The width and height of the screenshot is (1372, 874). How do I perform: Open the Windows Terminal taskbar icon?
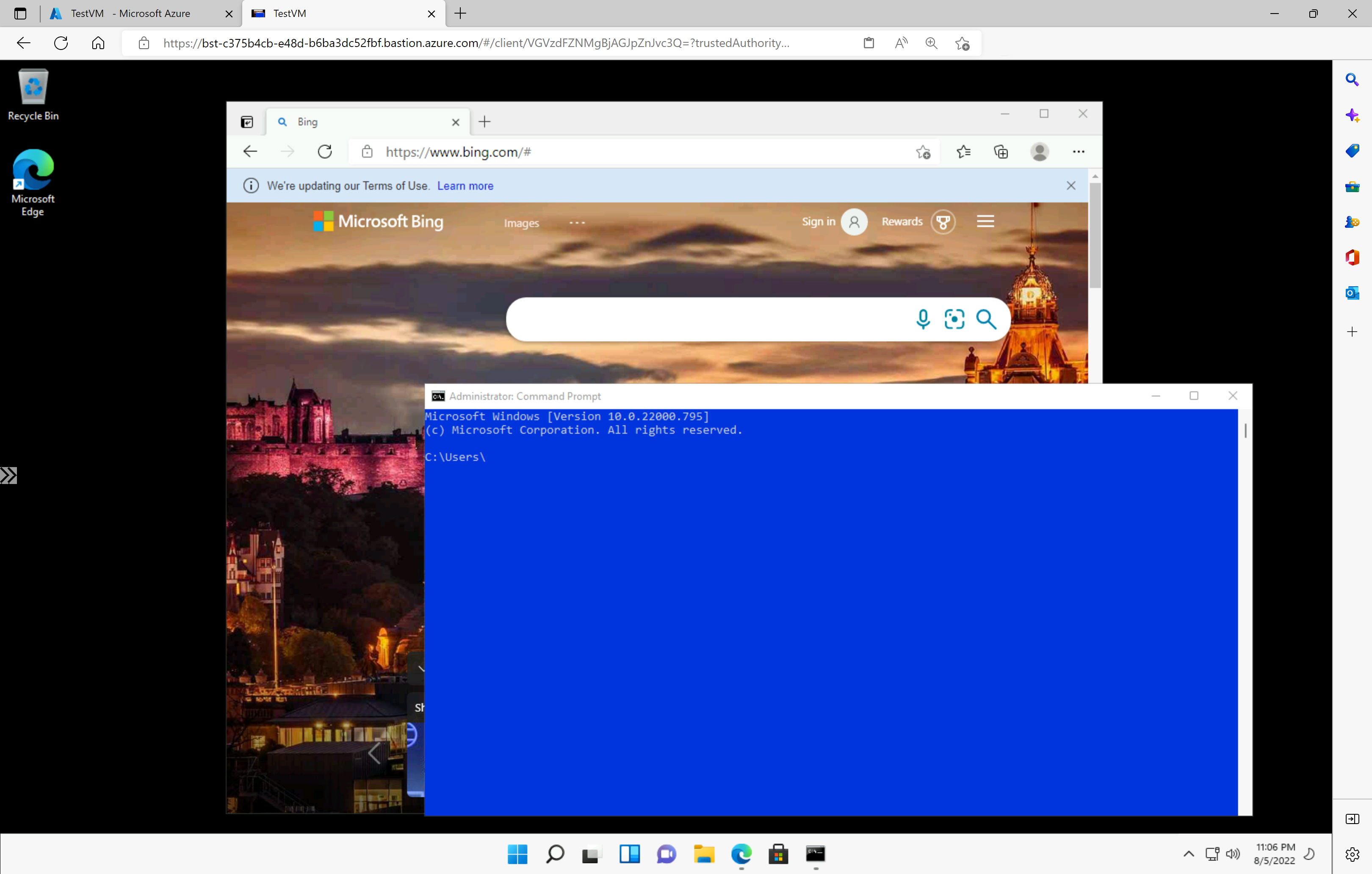(815, 854)
